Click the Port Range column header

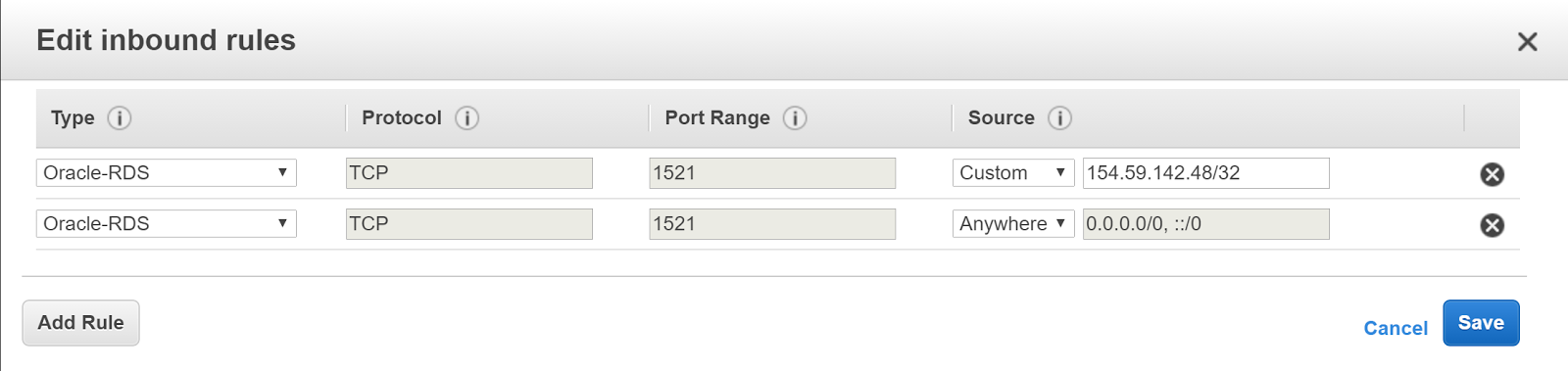point(717,117)
